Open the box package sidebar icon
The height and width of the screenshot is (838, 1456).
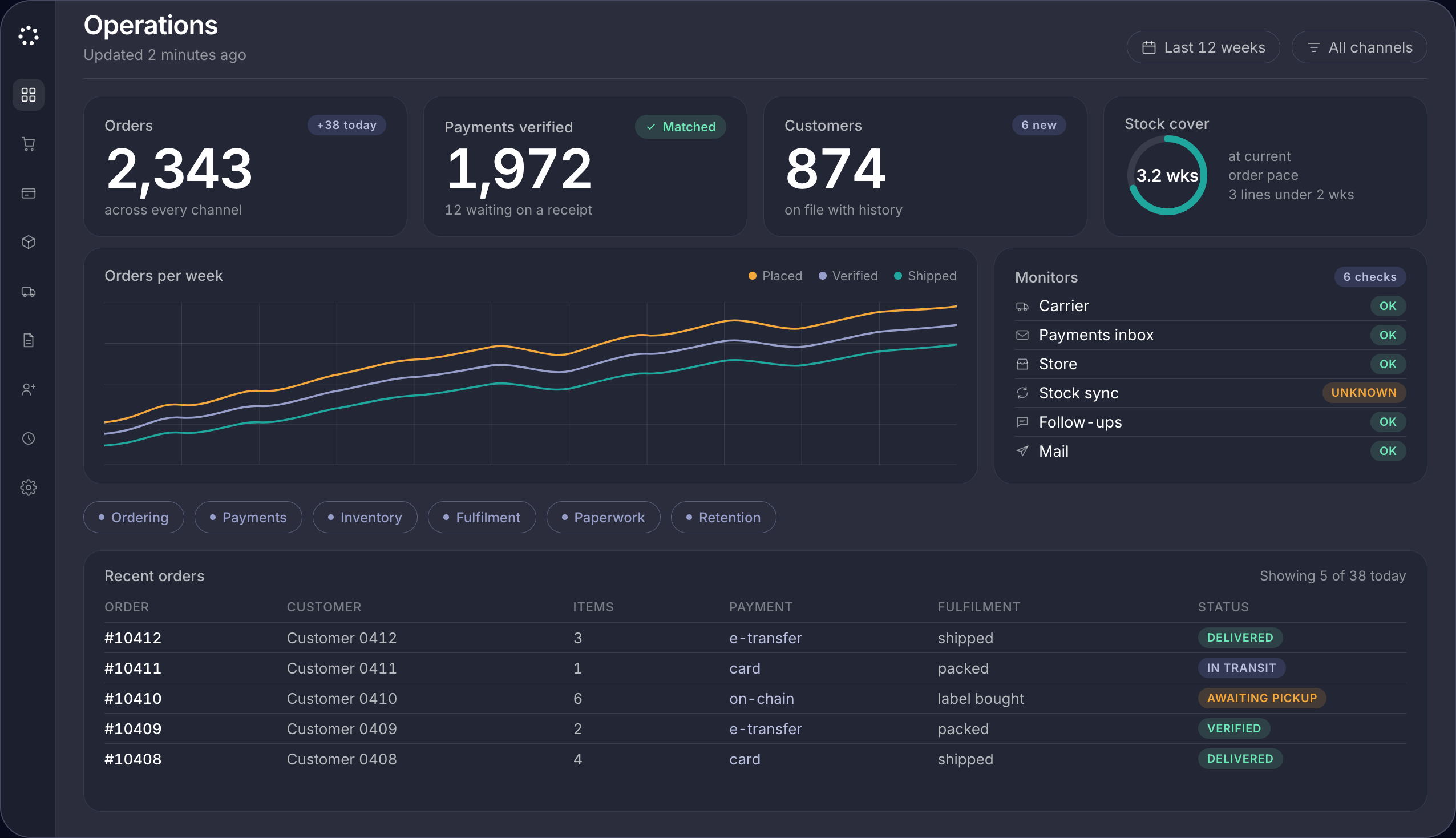[28, 242]
